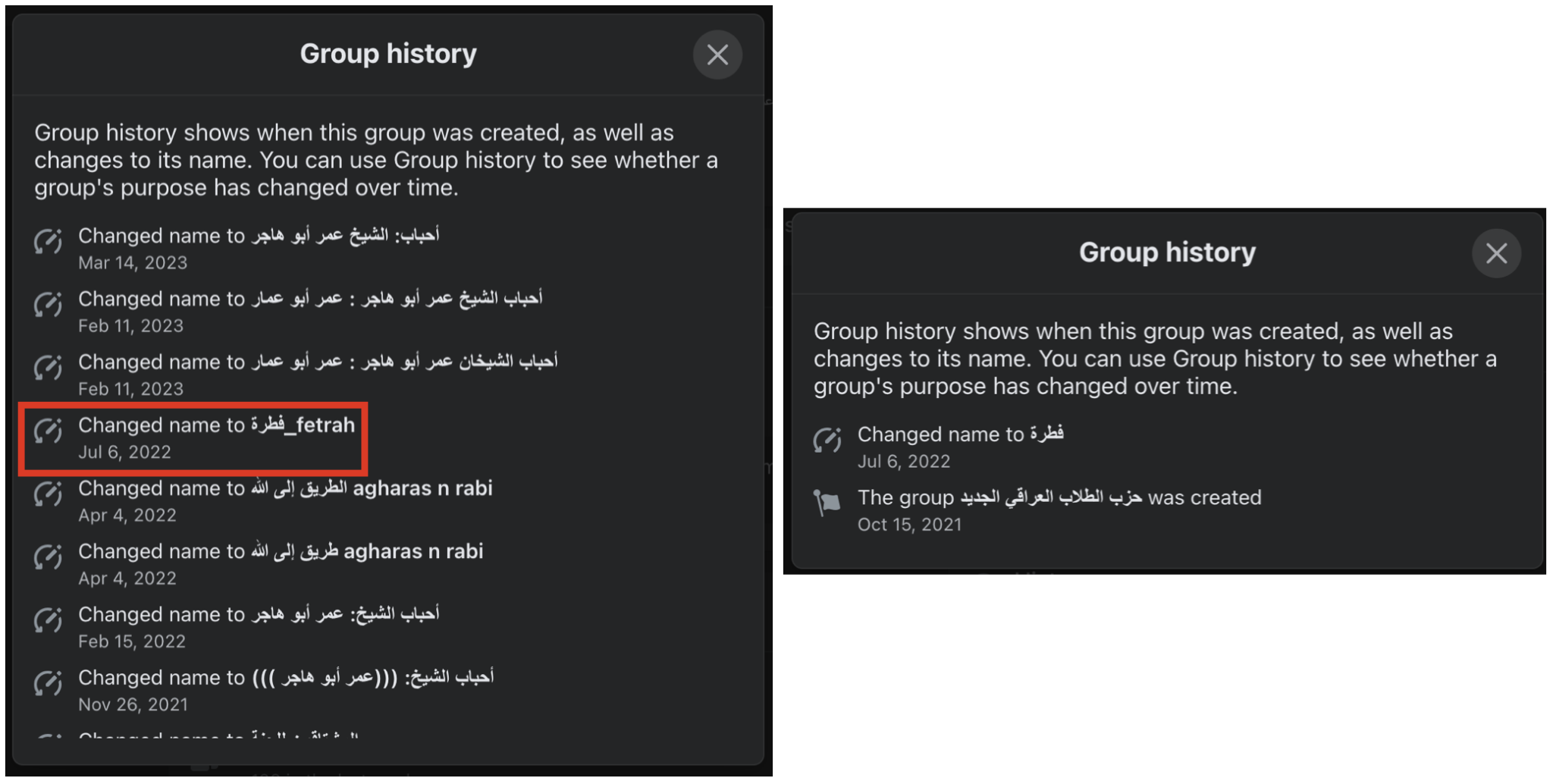
Task: Select the Group history header in the right dialog
Action: [1167, 252]
